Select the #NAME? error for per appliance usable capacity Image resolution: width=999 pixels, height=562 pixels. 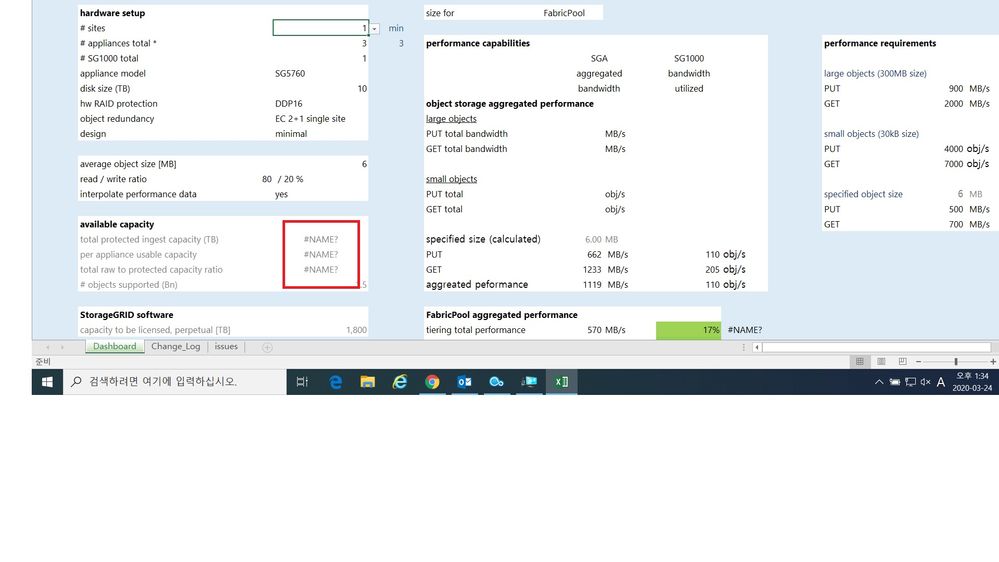coord(320,254)
